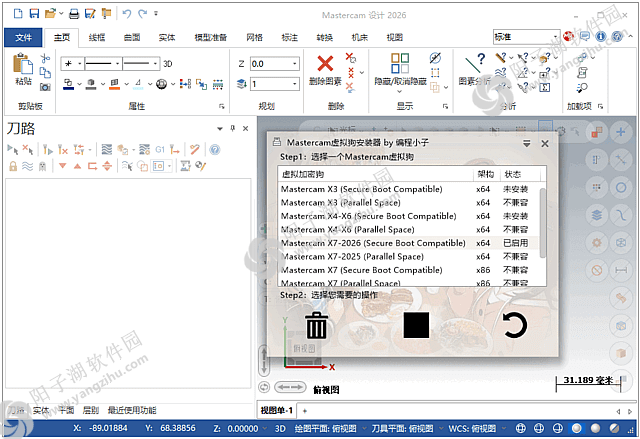640x439 pixels.
Task: Select the 视图单-1 viewsheet tab
Action: [277, 410]
